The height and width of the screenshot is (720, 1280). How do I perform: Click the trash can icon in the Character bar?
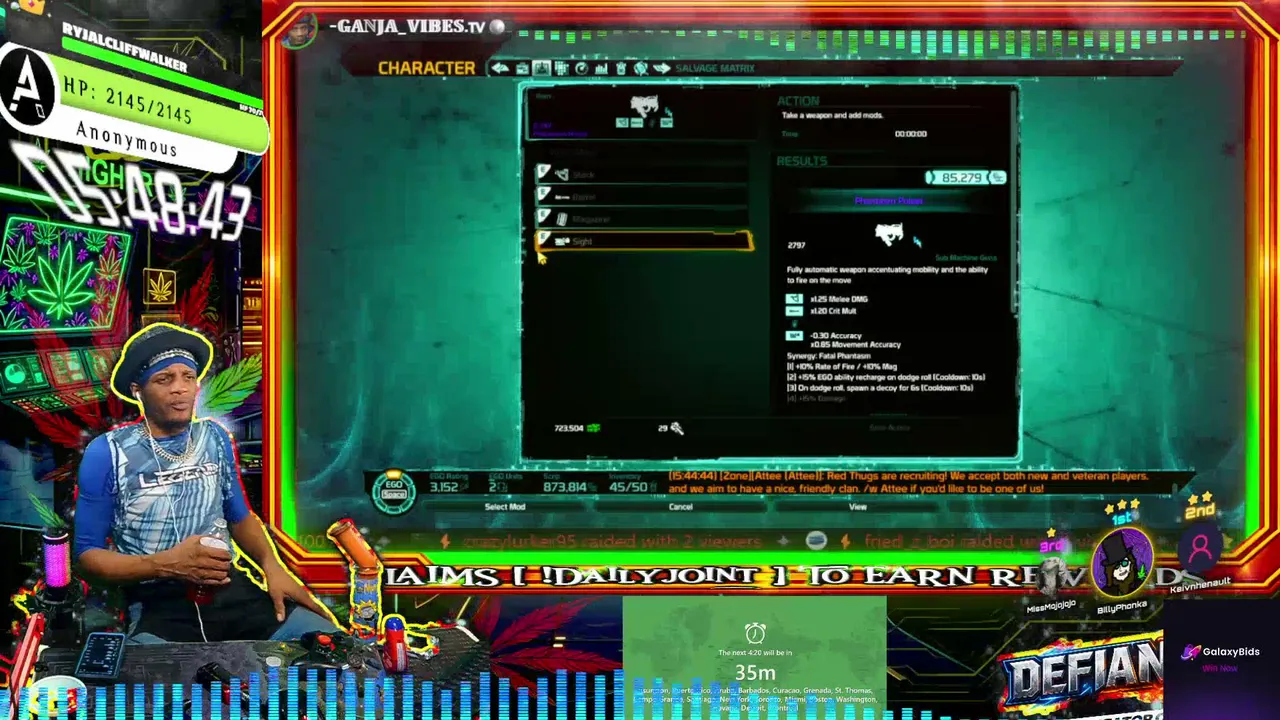(x=621, y=68)
